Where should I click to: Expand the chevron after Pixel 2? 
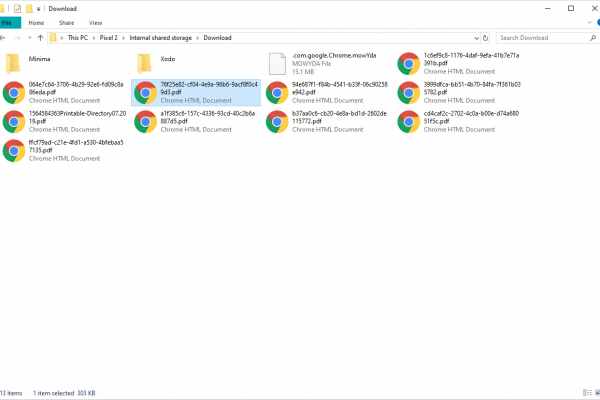click(x=124, y=38)
